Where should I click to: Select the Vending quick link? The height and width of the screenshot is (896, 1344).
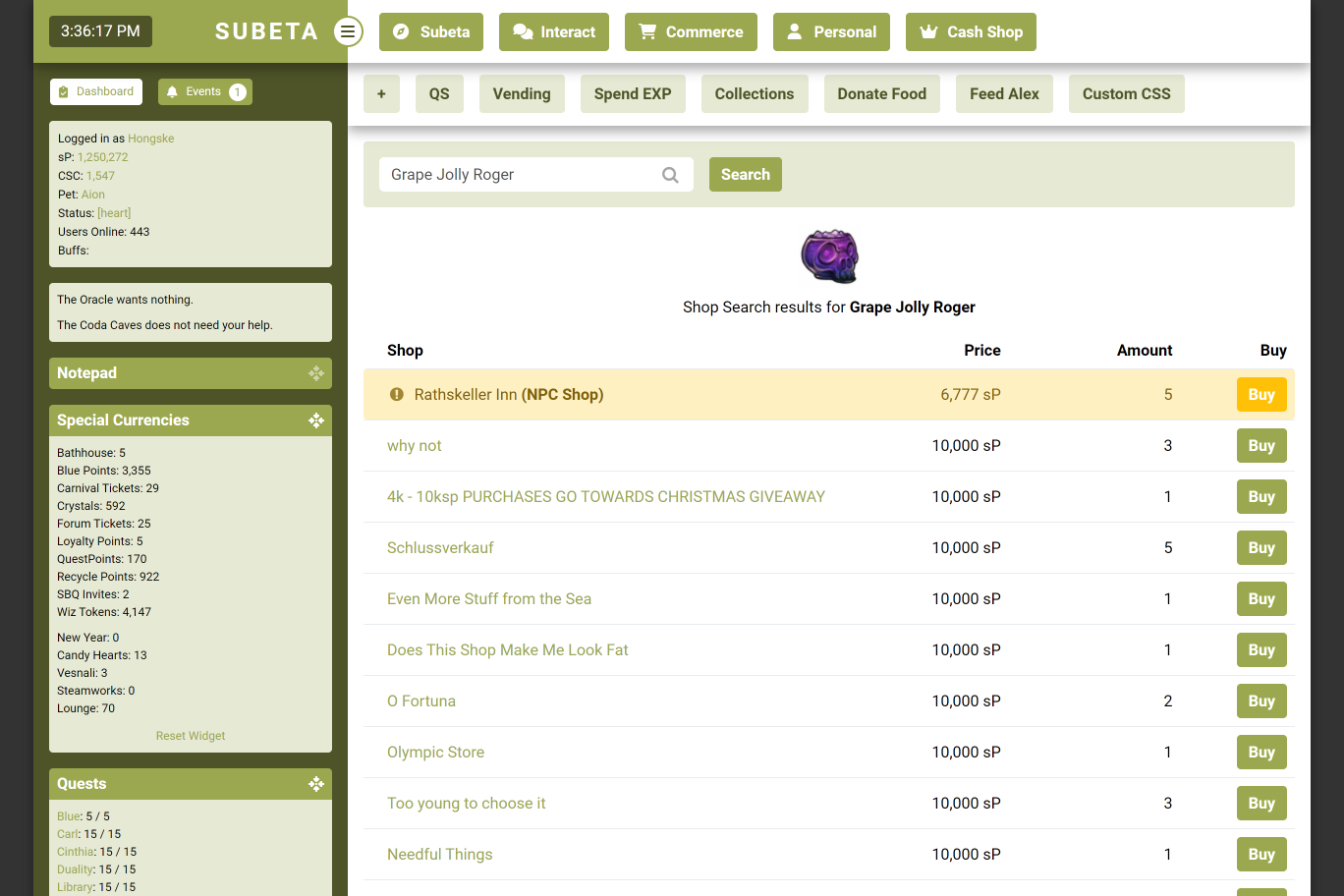point(522,94)
